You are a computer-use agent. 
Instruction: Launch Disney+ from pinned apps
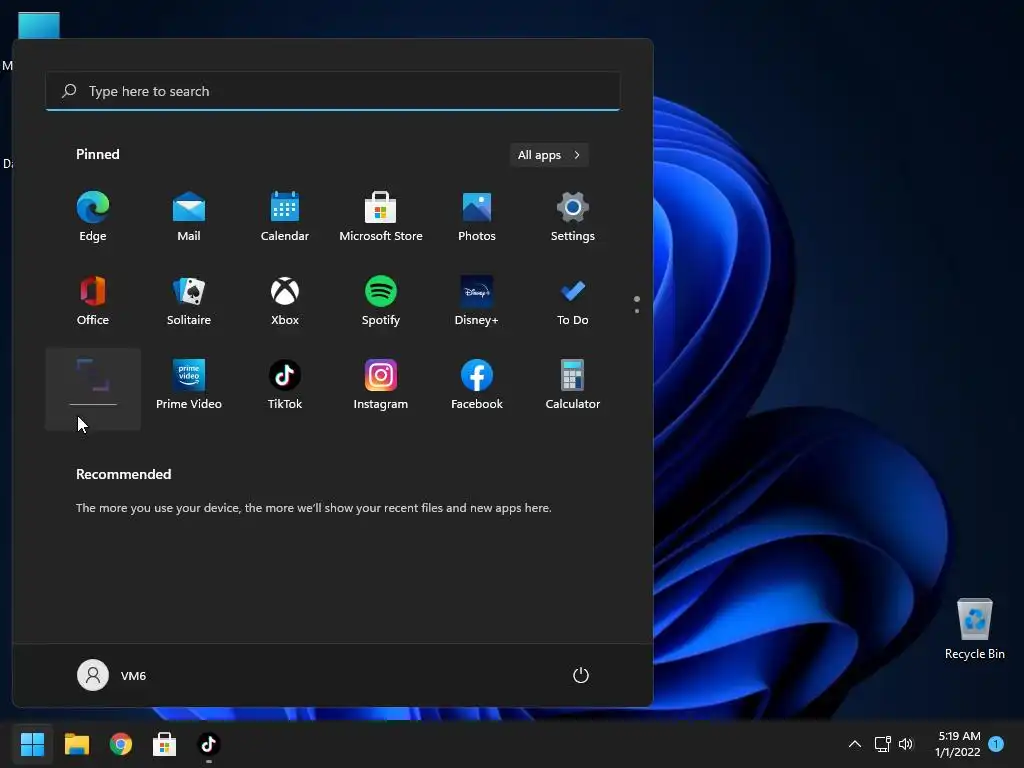point(477,300)
